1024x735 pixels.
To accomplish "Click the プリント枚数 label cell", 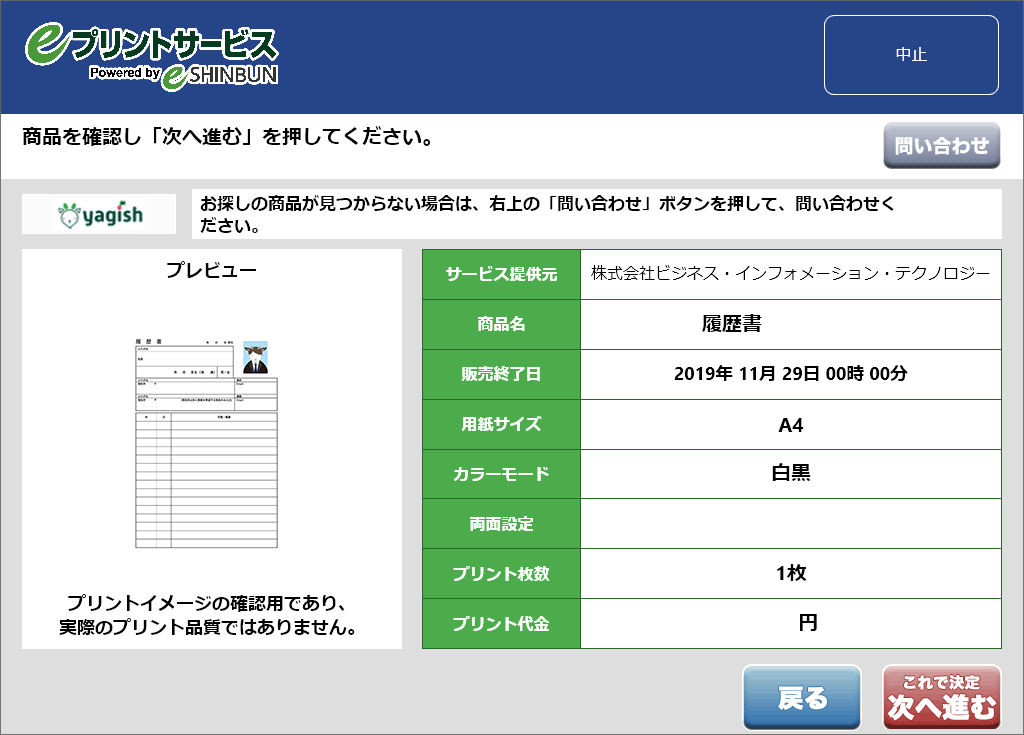I will tap(502, 574).
